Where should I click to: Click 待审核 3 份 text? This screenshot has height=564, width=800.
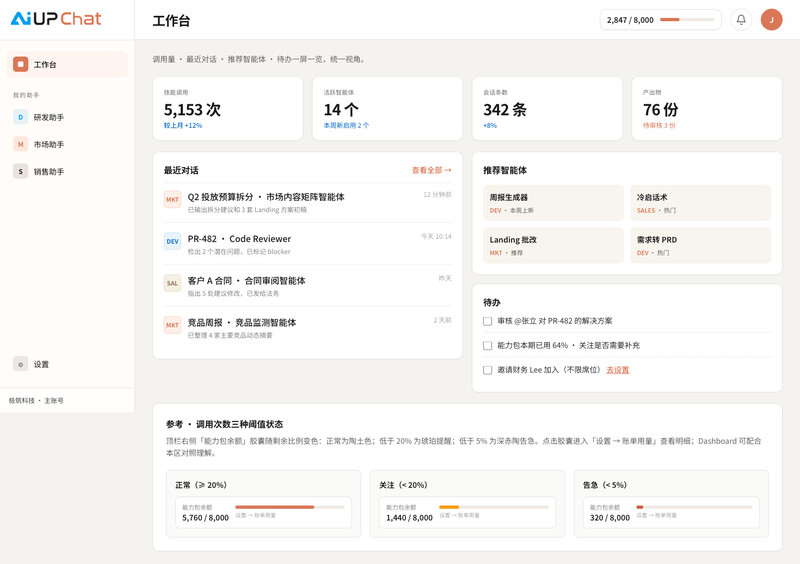659,126
